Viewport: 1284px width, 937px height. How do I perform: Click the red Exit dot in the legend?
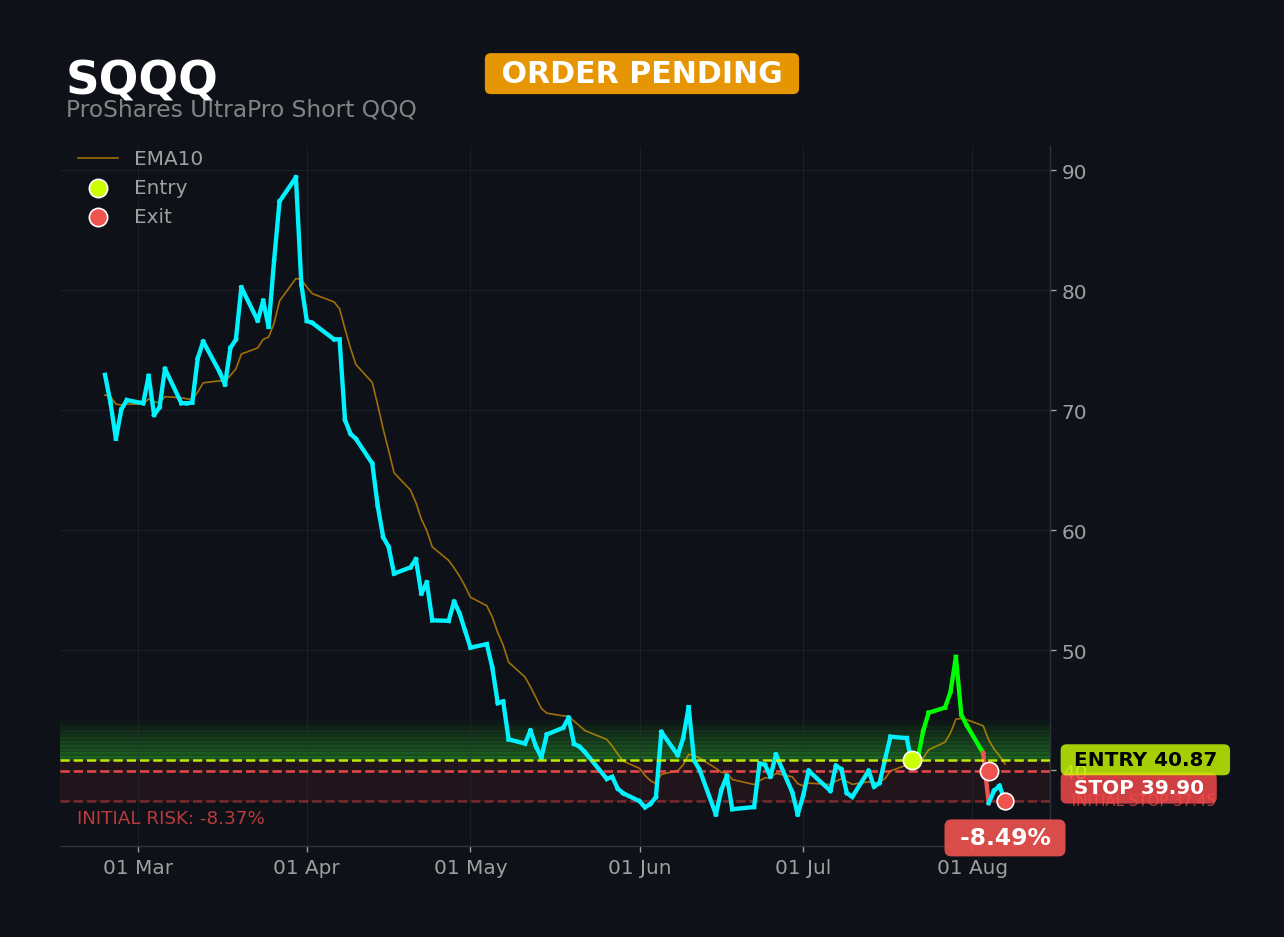pyautogui.click(x=98, y=217)
